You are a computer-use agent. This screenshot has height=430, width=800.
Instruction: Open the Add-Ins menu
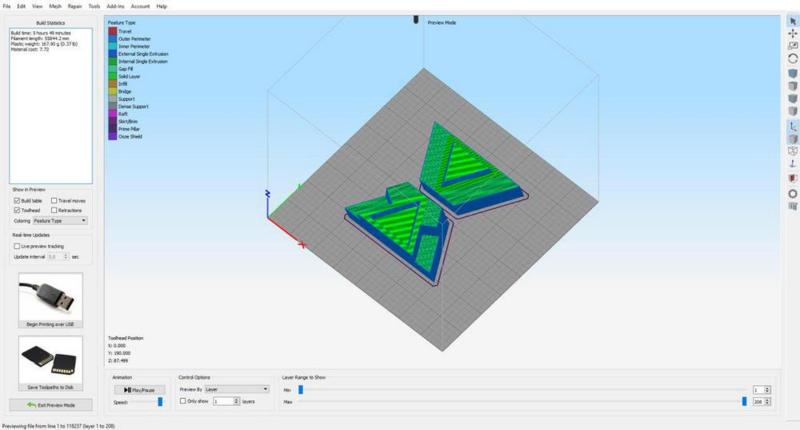[x=117, y=6]
